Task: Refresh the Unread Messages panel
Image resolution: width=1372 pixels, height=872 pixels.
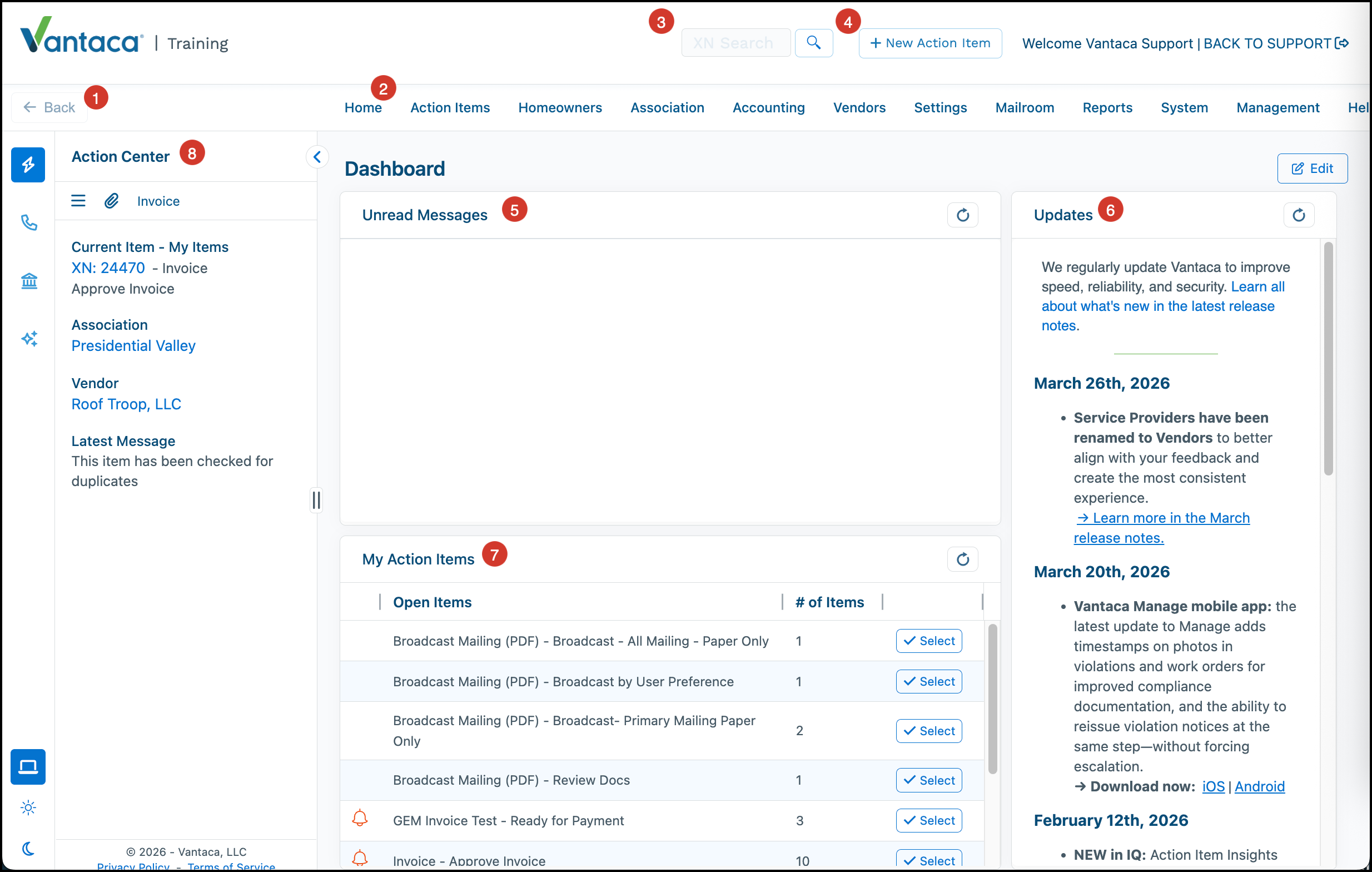Action: 962,215
